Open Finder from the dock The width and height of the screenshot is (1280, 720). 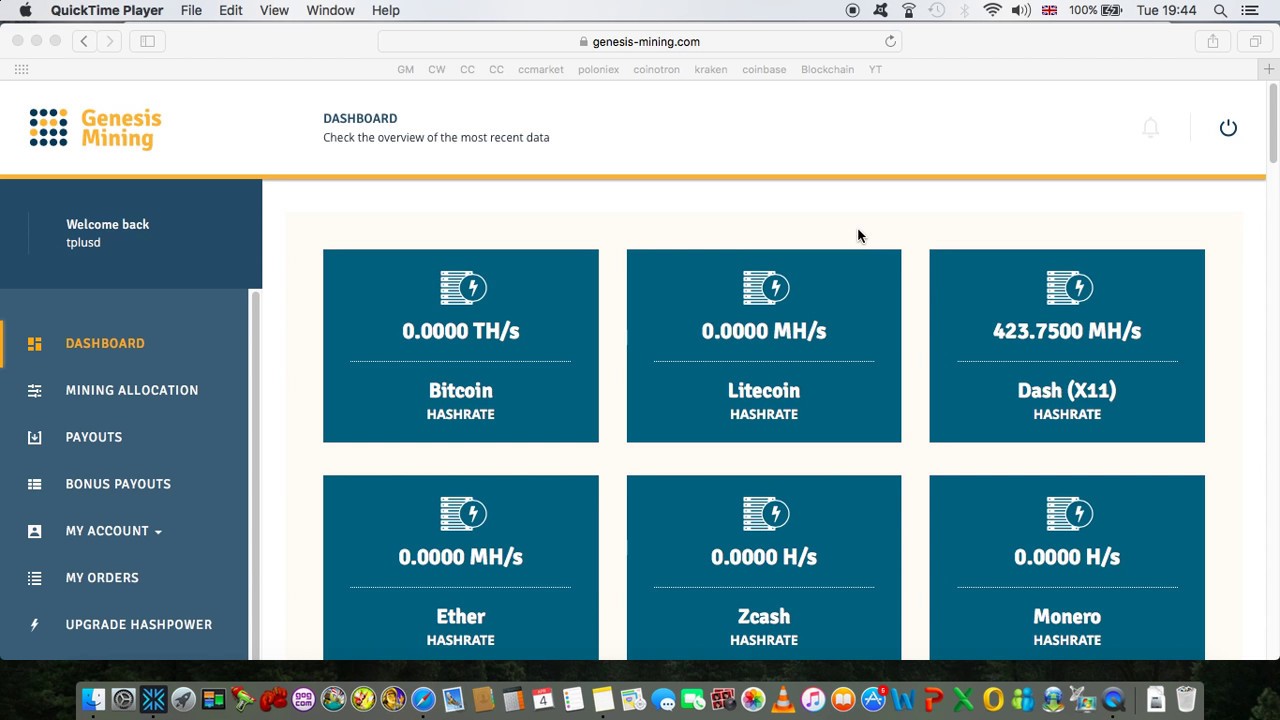click(93, 699)
